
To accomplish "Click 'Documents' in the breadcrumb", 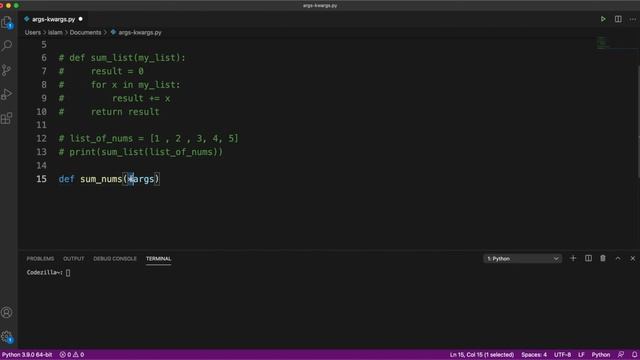I will click(x=85, y=33).
